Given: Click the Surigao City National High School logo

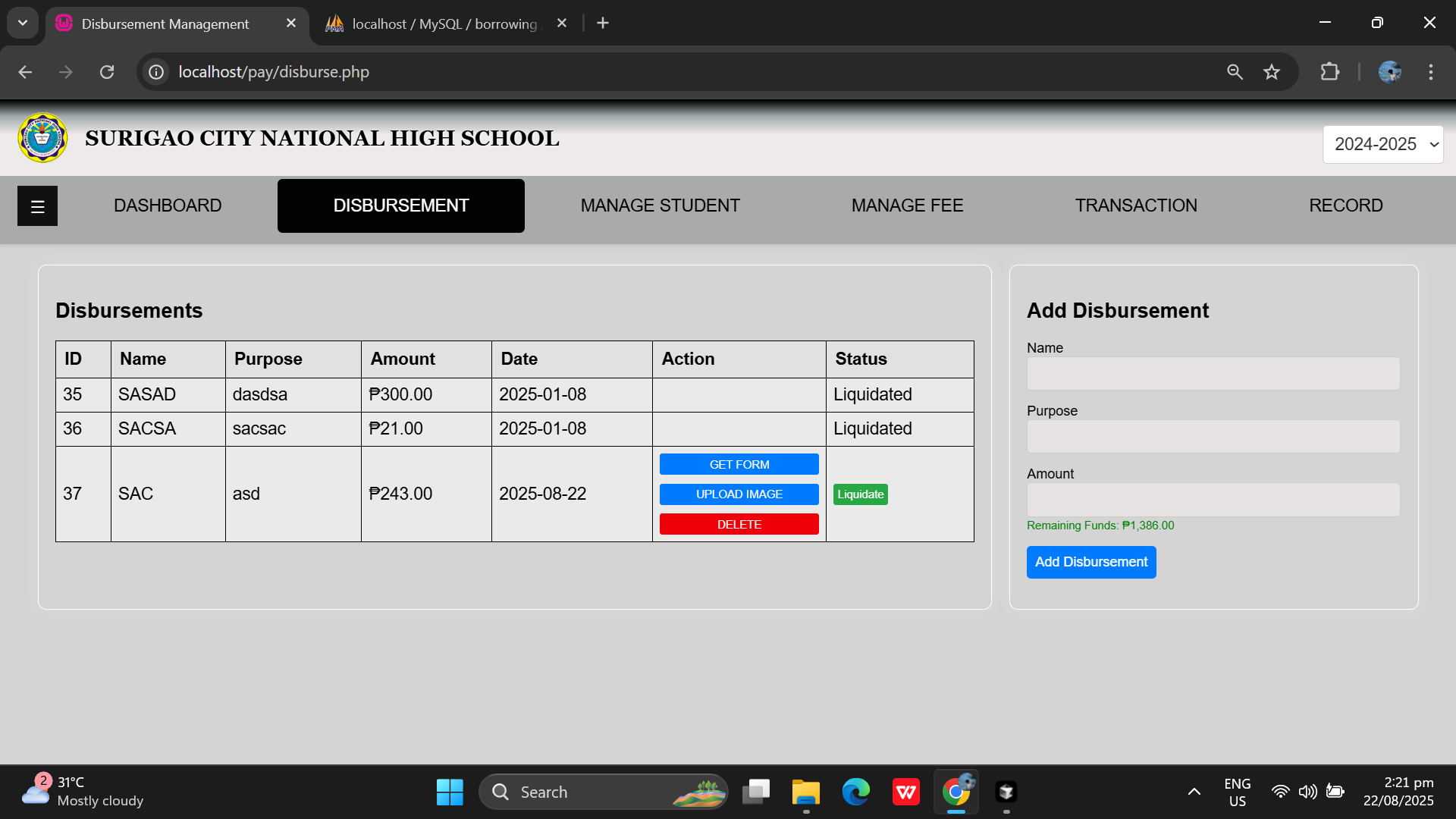Looking at the screenshot, I should tap(42, 137).
